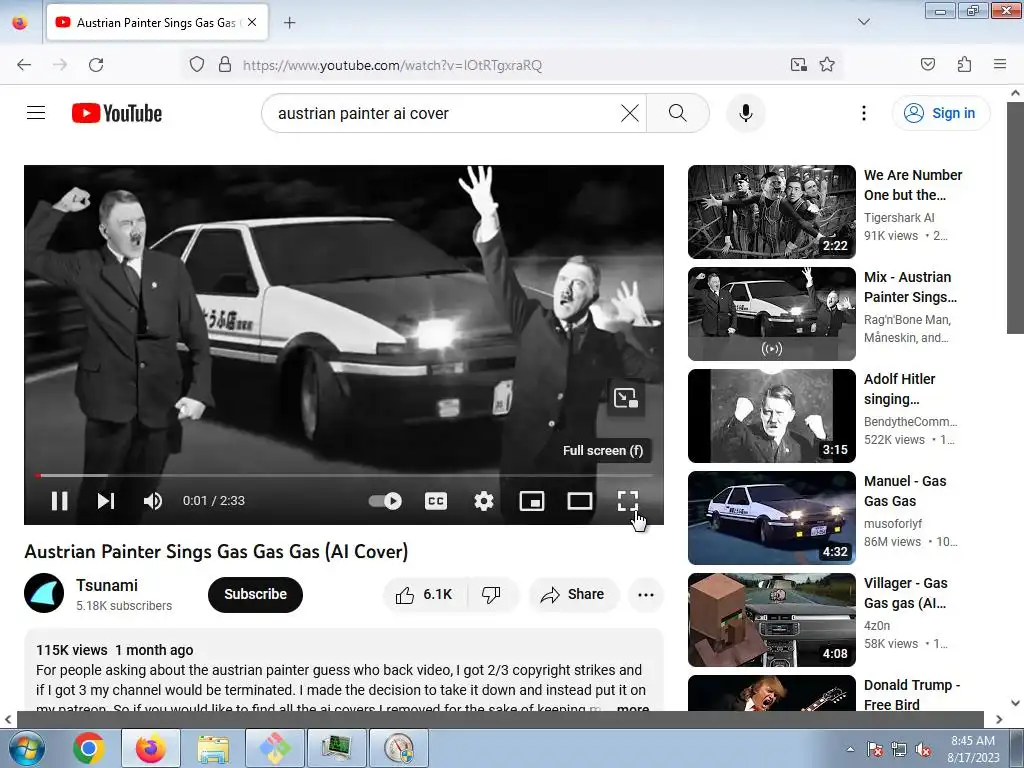This screenshot has height=768, width=1024.
Task: Open Manuel - Gas Gas Gas title
Action: (x=904, y=491)
